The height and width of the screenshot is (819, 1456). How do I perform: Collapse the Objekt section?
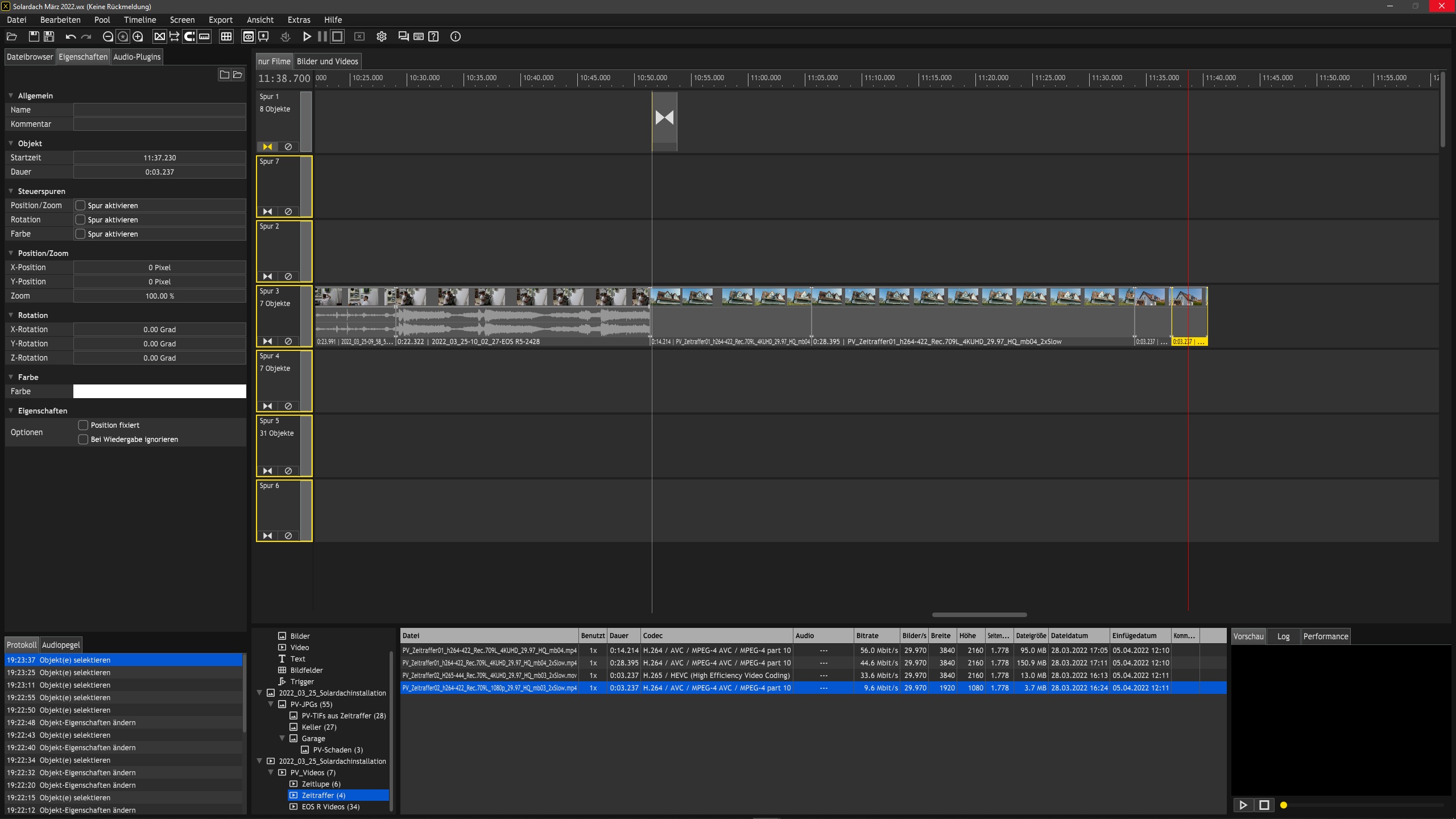point(11,143)
